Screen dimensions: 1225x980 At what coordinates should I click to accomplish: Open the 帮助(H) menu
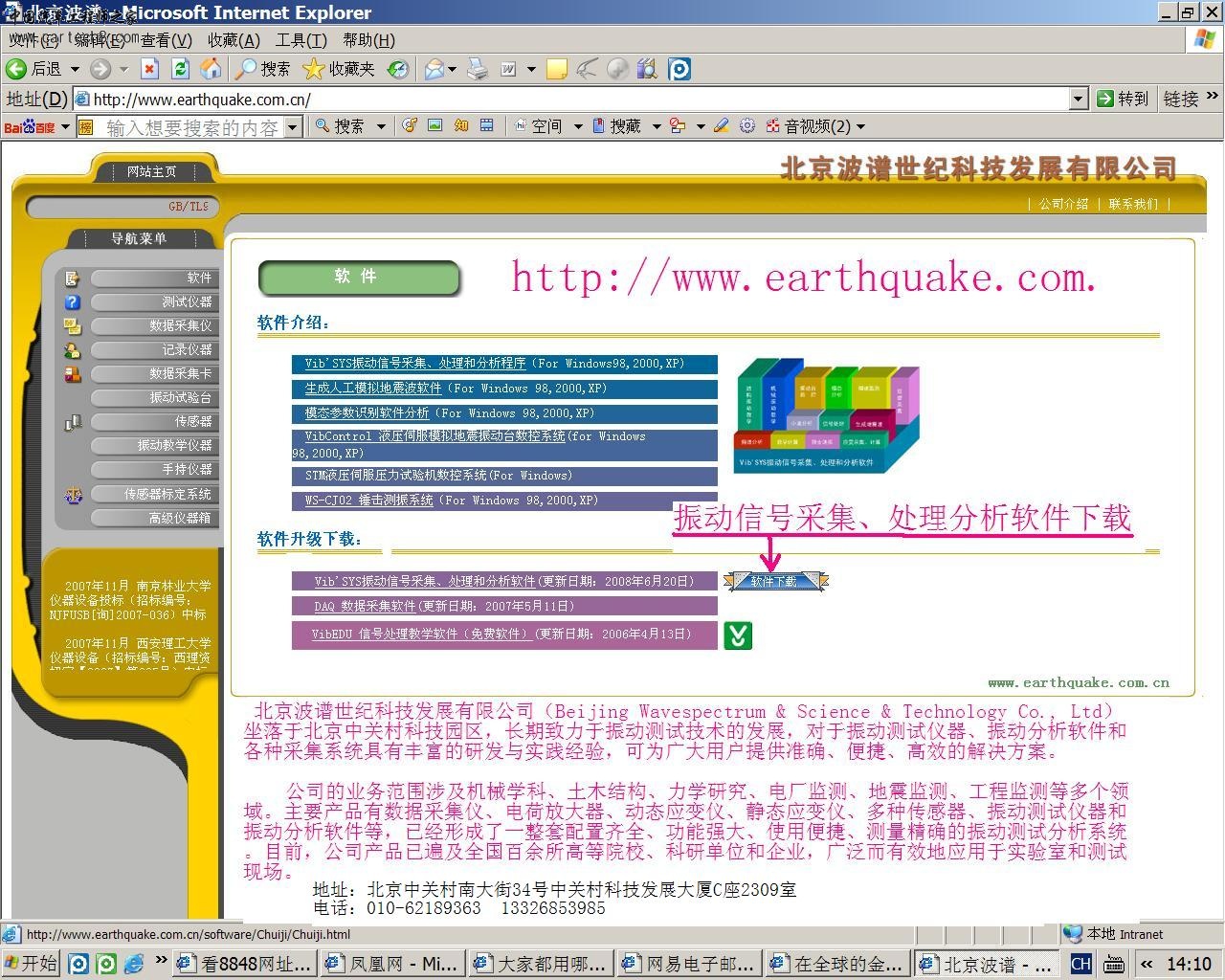(368, 40)
